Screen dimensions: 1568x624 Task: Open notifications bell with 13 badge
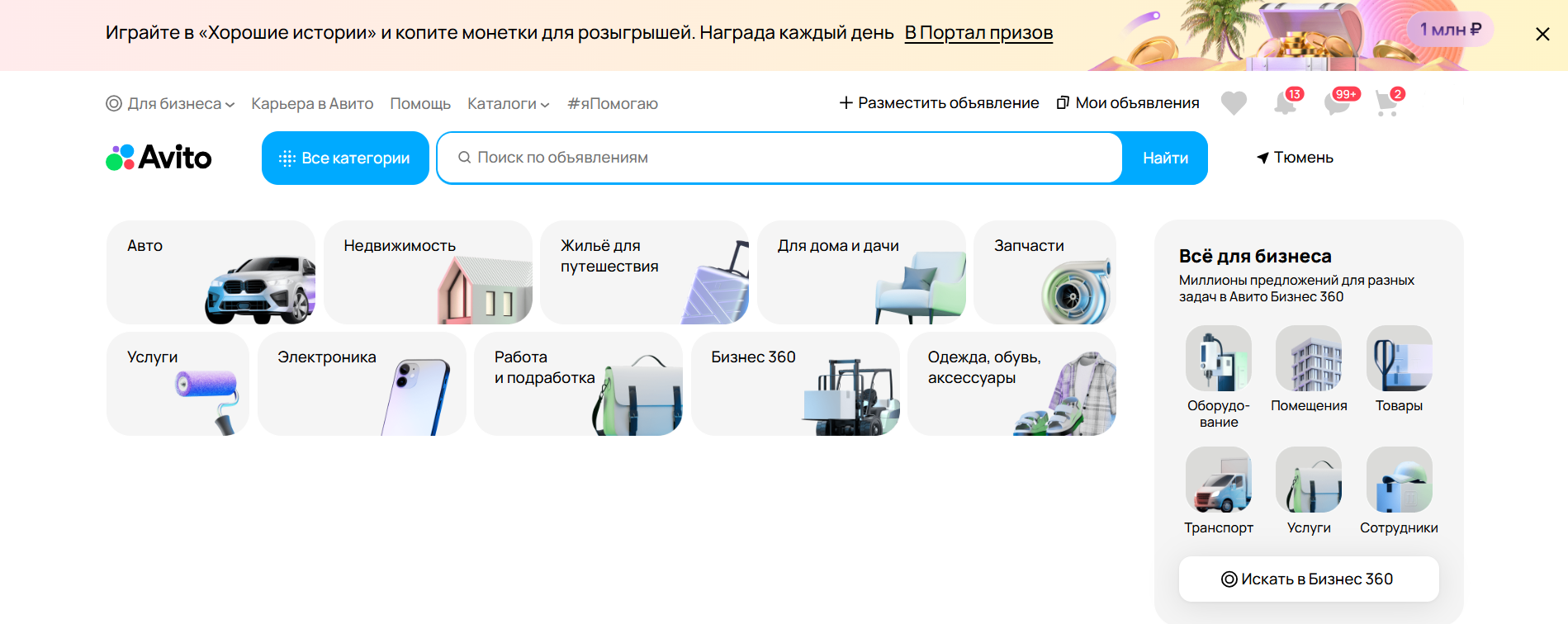[1286, 103]
